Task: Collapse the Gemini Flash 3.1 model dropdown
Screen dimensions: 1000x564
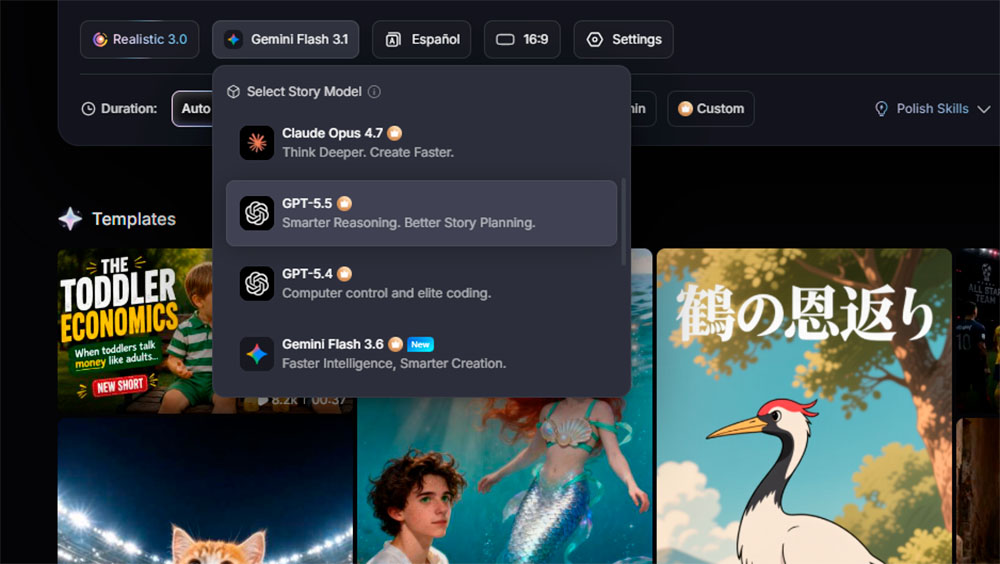Action: [x=286, y=40]
